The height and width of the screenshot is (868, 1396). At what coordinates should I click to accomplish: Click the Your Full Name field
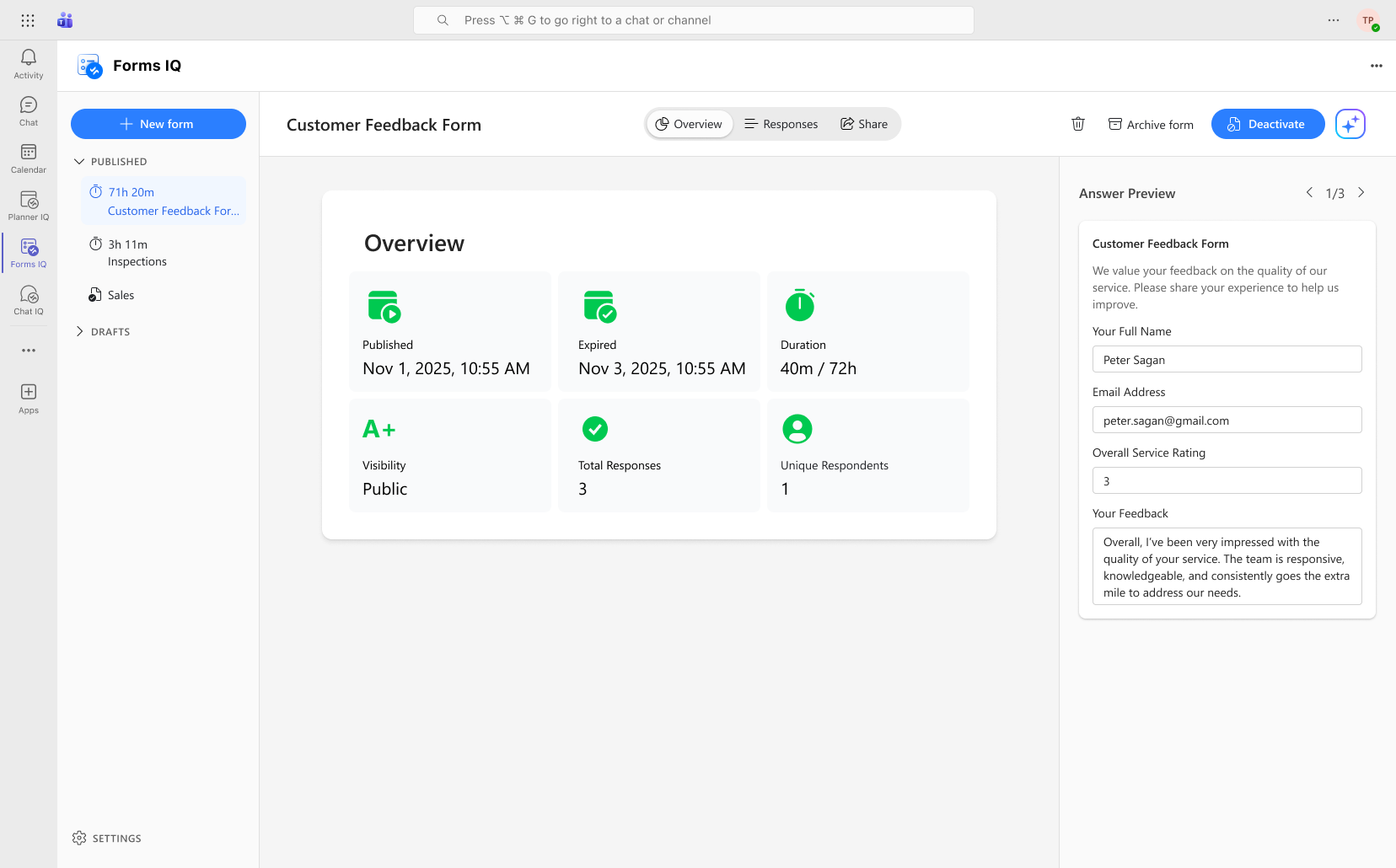[x=1227, y=359]
